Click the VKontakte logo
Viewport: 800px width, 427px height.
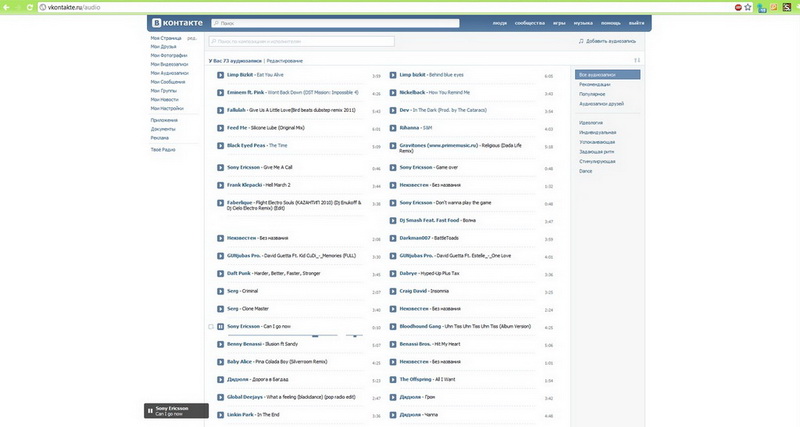[x=178, y=23]
